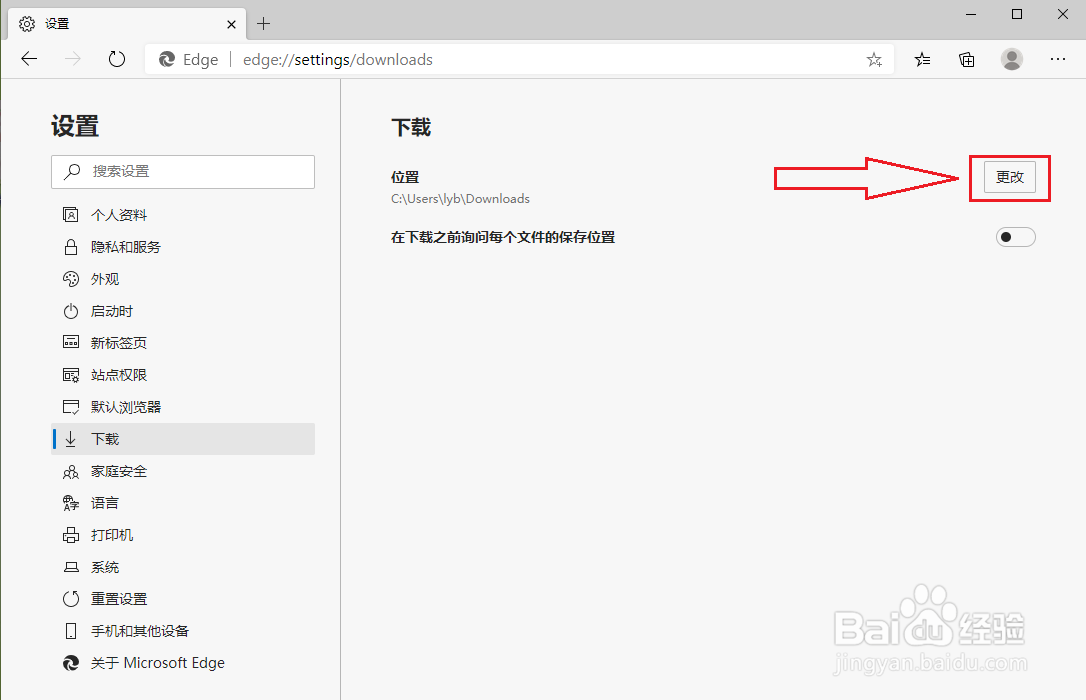Open 默认浏览器 settings section
This screenshot has width=1086, height=700.
coord(183,407)
